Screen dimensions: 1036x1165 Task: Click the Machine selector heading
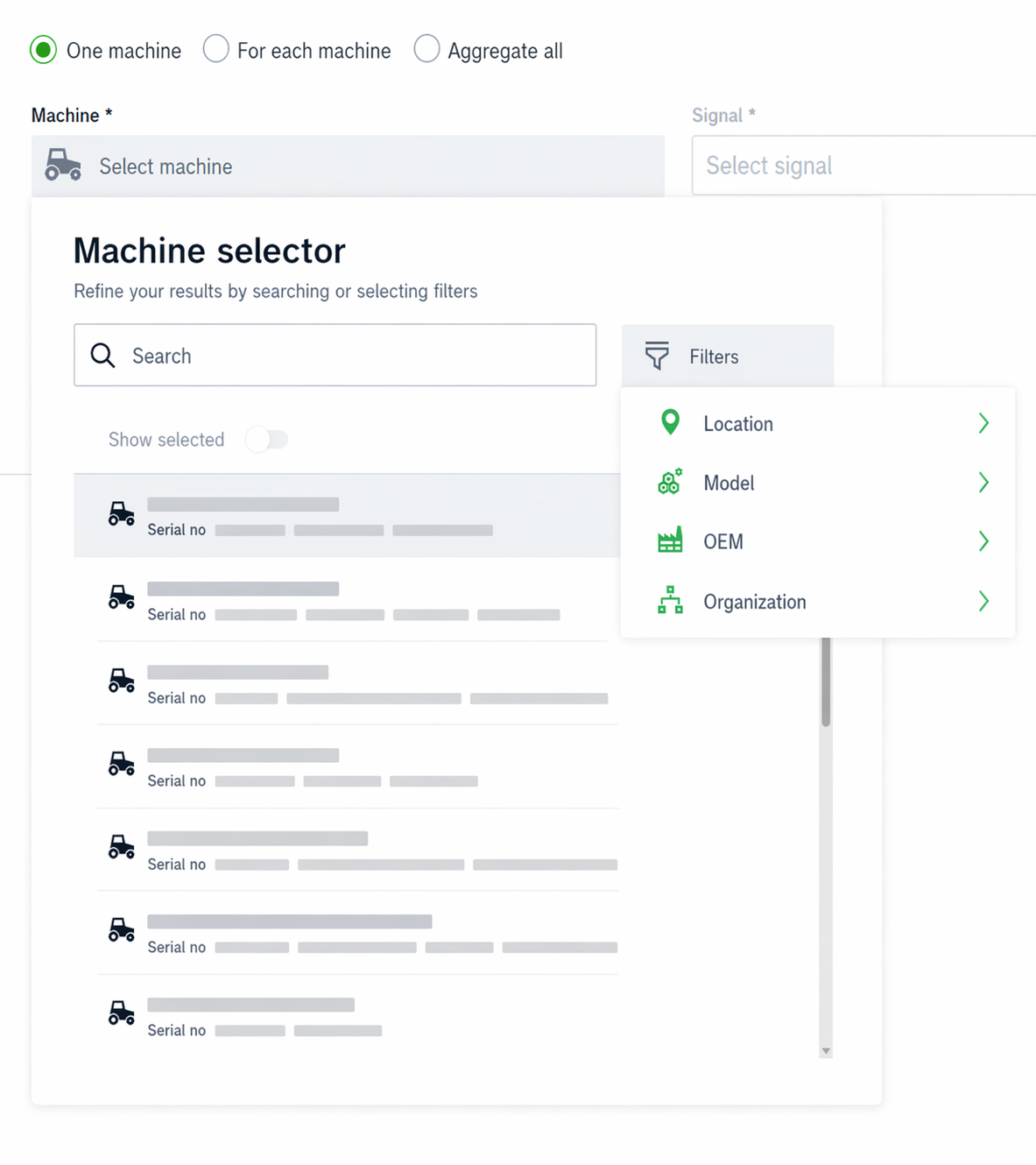209,251
